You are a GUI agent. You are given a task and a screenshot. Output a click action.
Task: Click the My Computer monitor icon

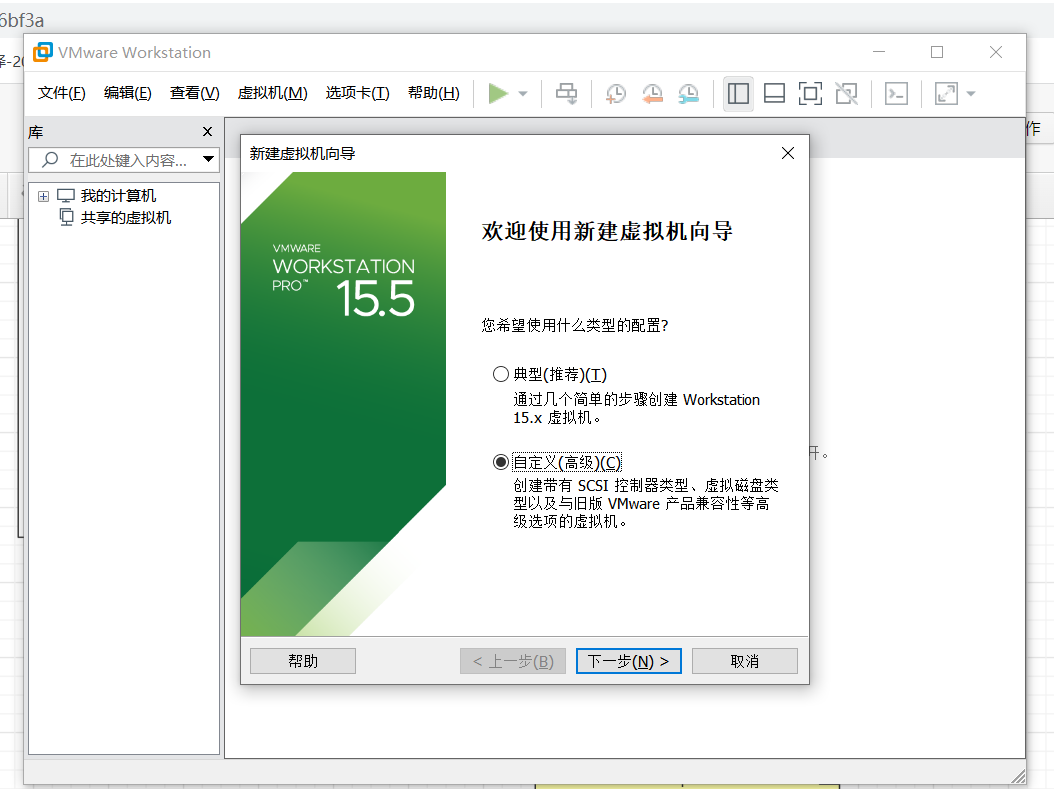(66, 196)
